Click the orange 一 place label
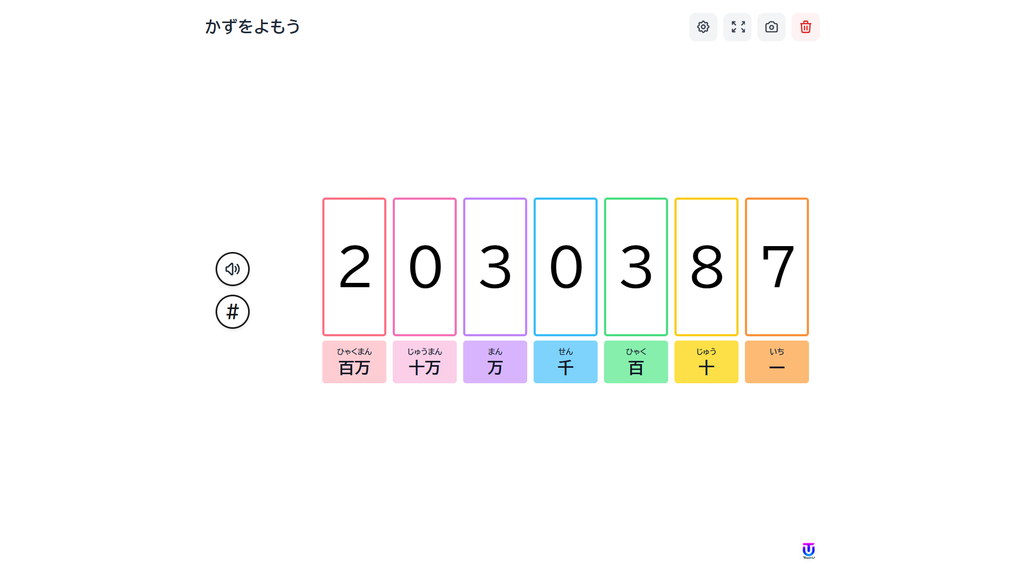The width and height of the screenshot is (1024, 576). coord(777,362)
